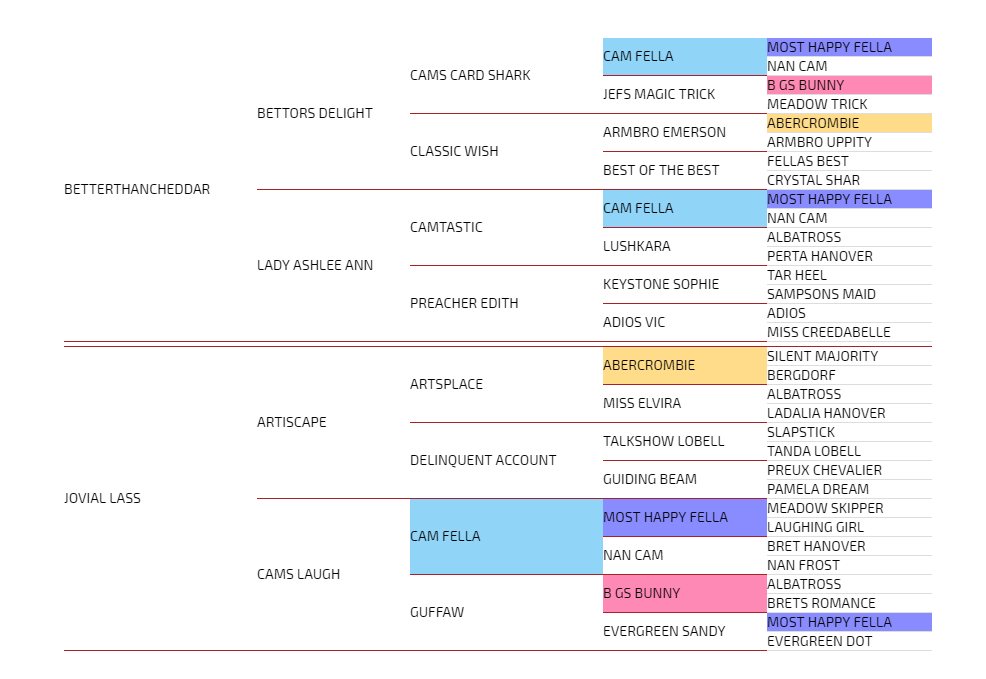Select EVERGREEN DOT at the bottom right
The image size is (986, 679).
(819, 641)
